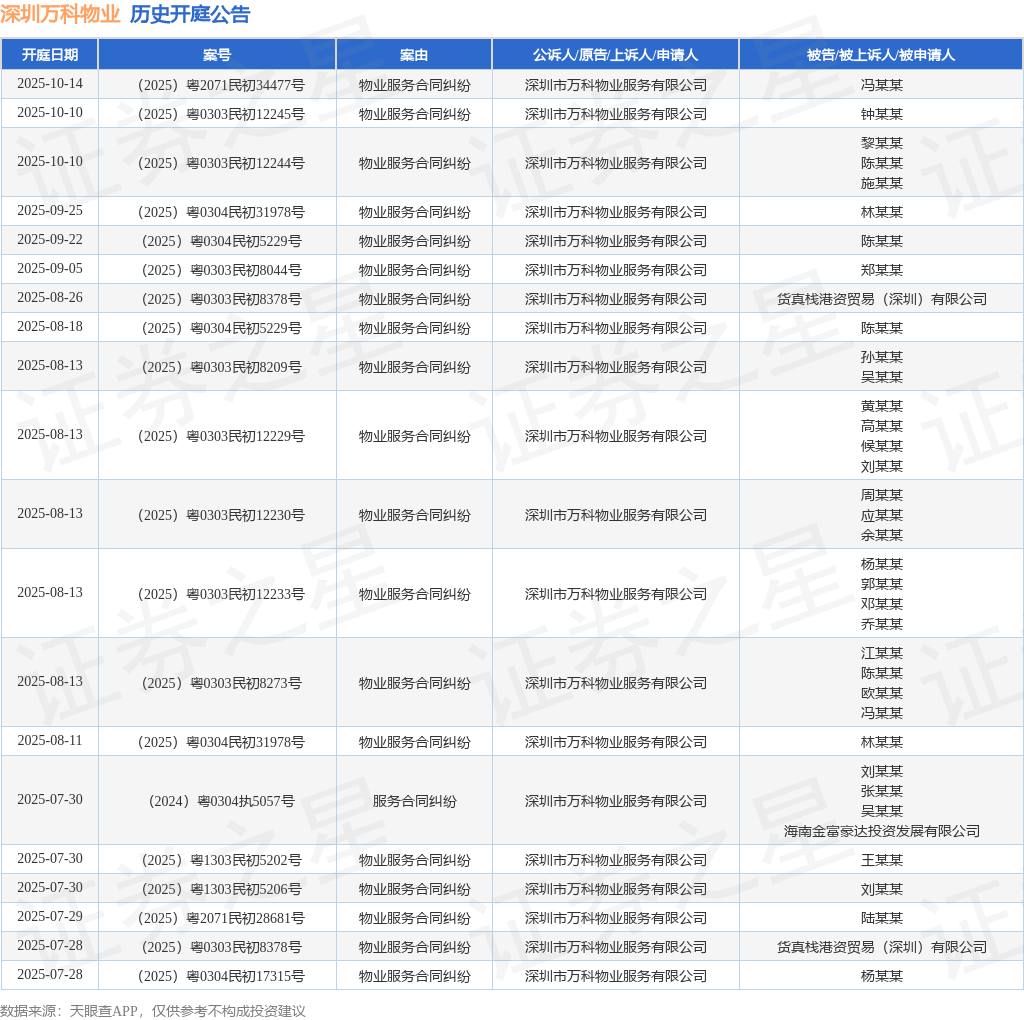Select case number 粤0304民初17315号
The image size is (1024, 1020).
pos(221,976)
